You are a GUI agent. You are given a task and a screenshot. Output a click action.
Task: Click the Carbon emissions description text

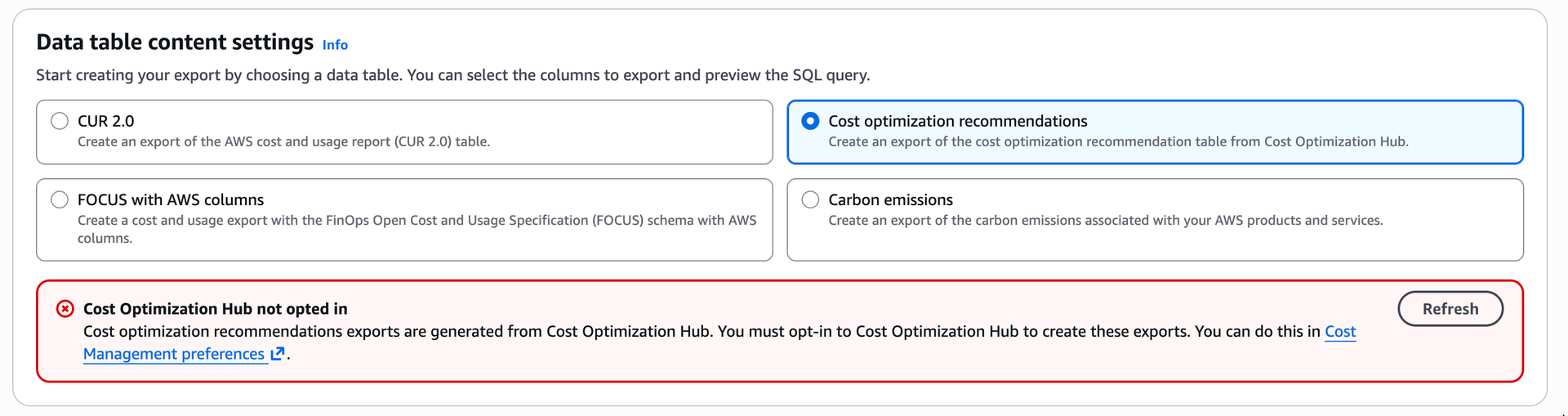[1105, 220]
